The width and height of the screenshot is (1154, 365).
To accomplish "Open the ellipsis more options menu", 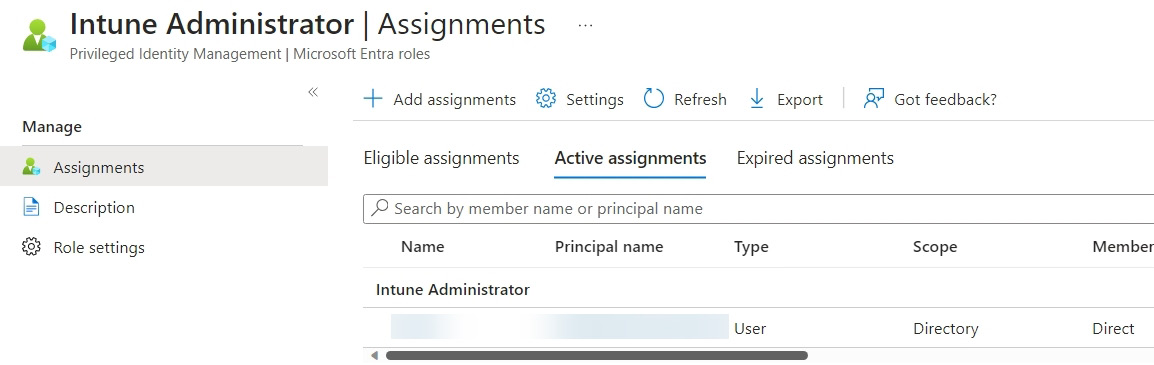I will 585,24.
